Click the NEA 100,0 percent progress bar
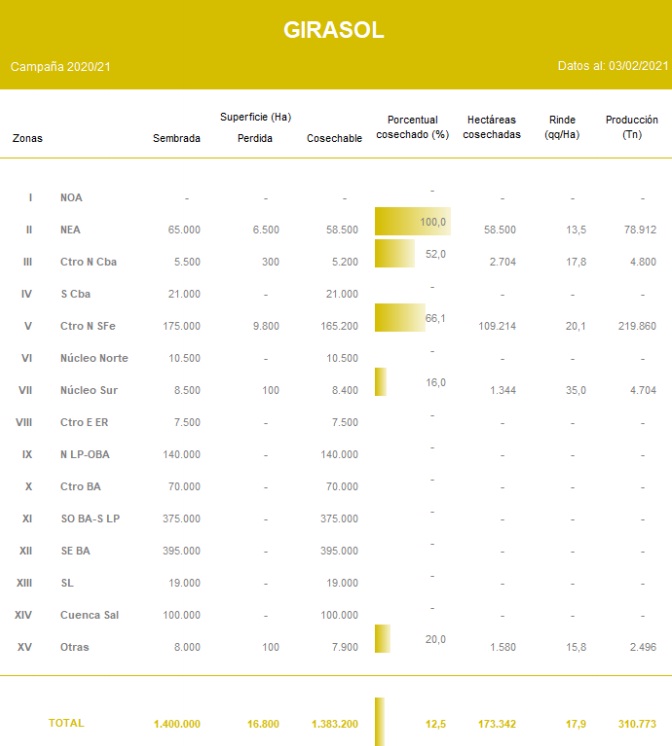The image size is (672, 746). tap(411, 222)
